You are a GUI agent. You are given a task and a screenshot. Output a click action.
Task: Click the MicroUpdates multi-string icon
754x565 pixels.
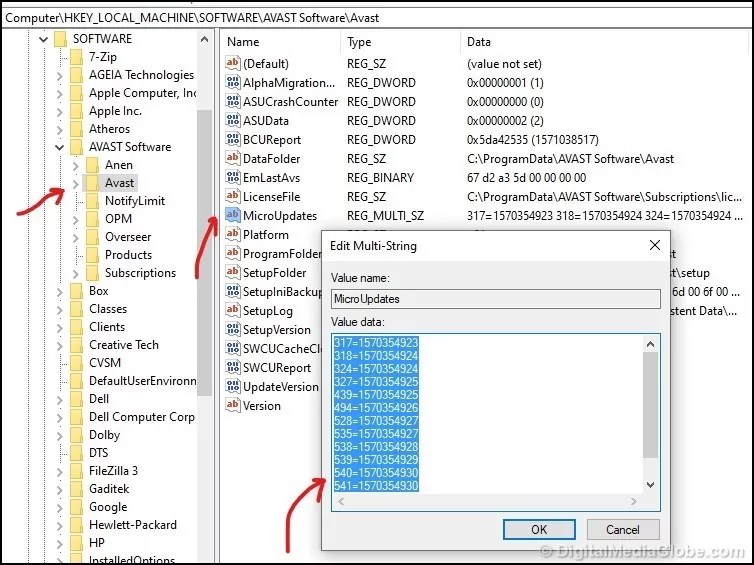point(233,215)
